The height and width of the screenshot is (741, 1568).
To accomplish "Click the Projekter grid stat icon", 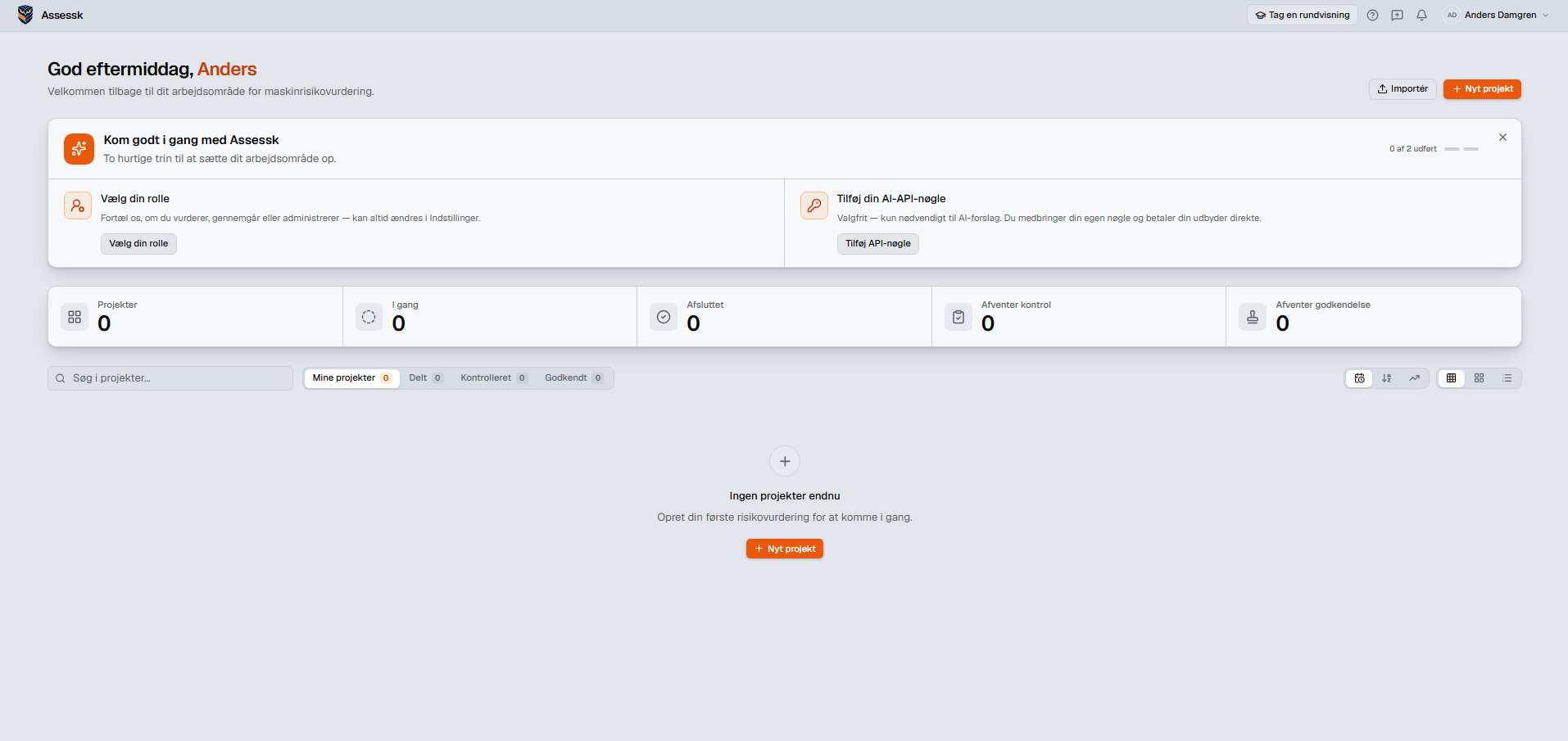I will [75, 317].
